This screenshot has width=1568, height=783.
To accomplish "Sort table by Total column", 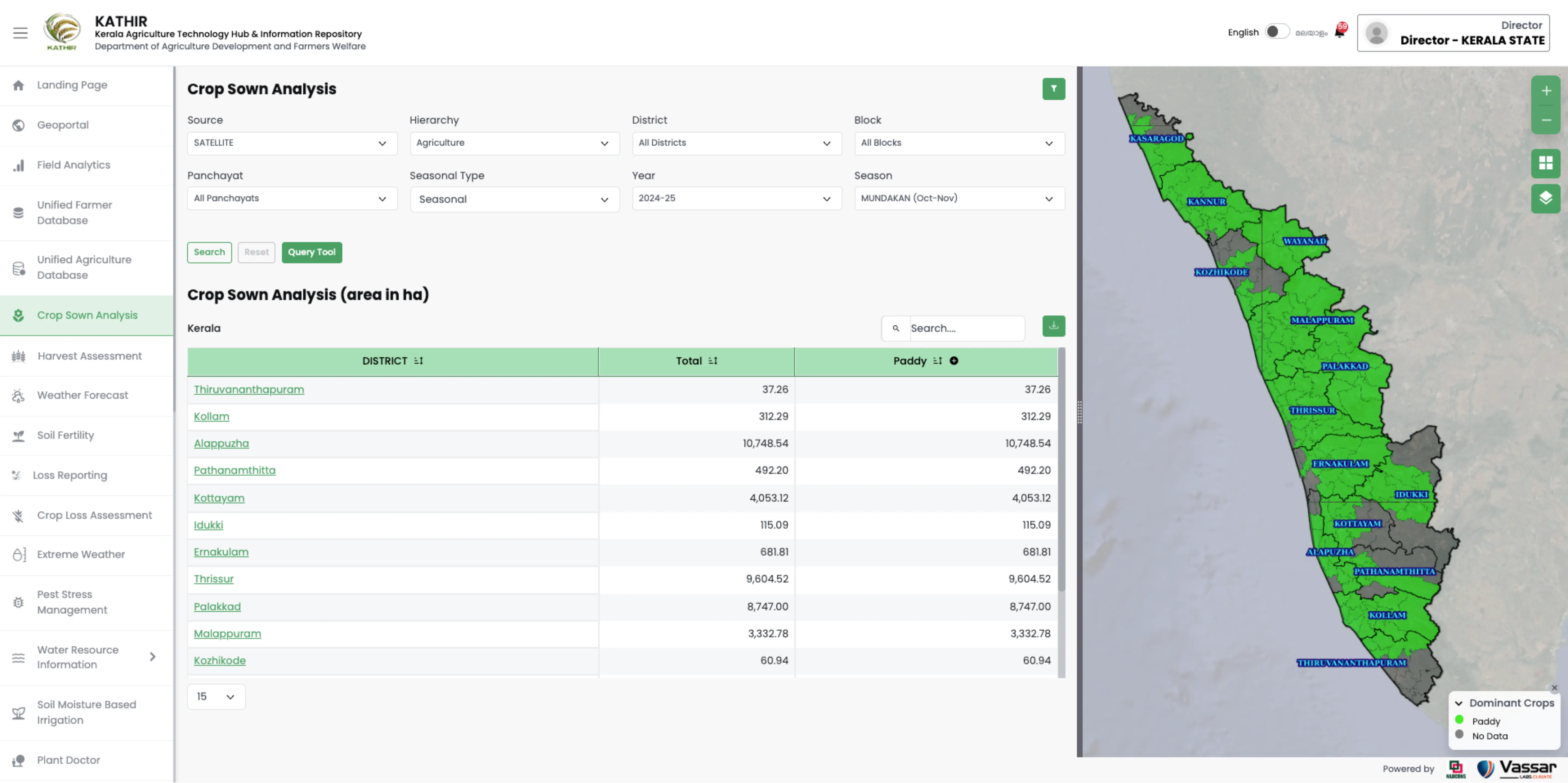I will coord(713,361).
